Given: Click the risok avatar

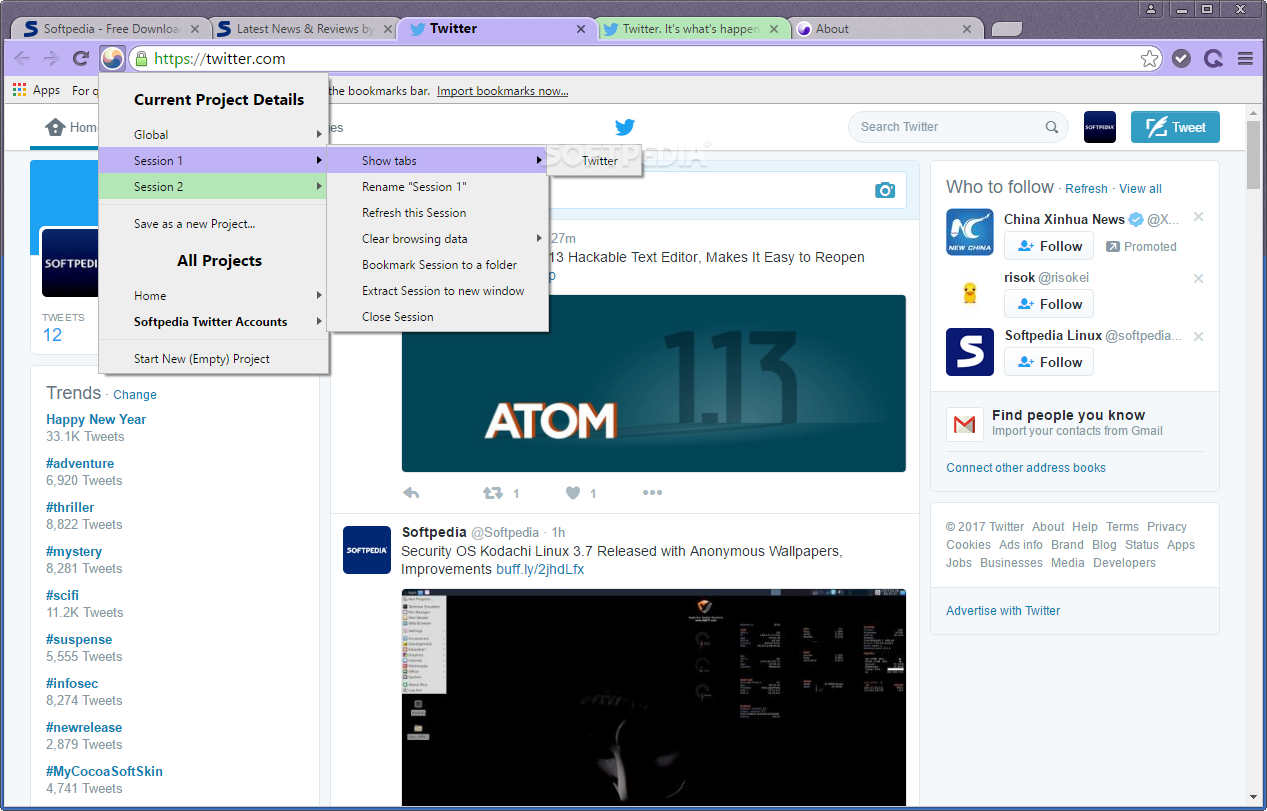Looking at the screenshot, I should (970, 292).
